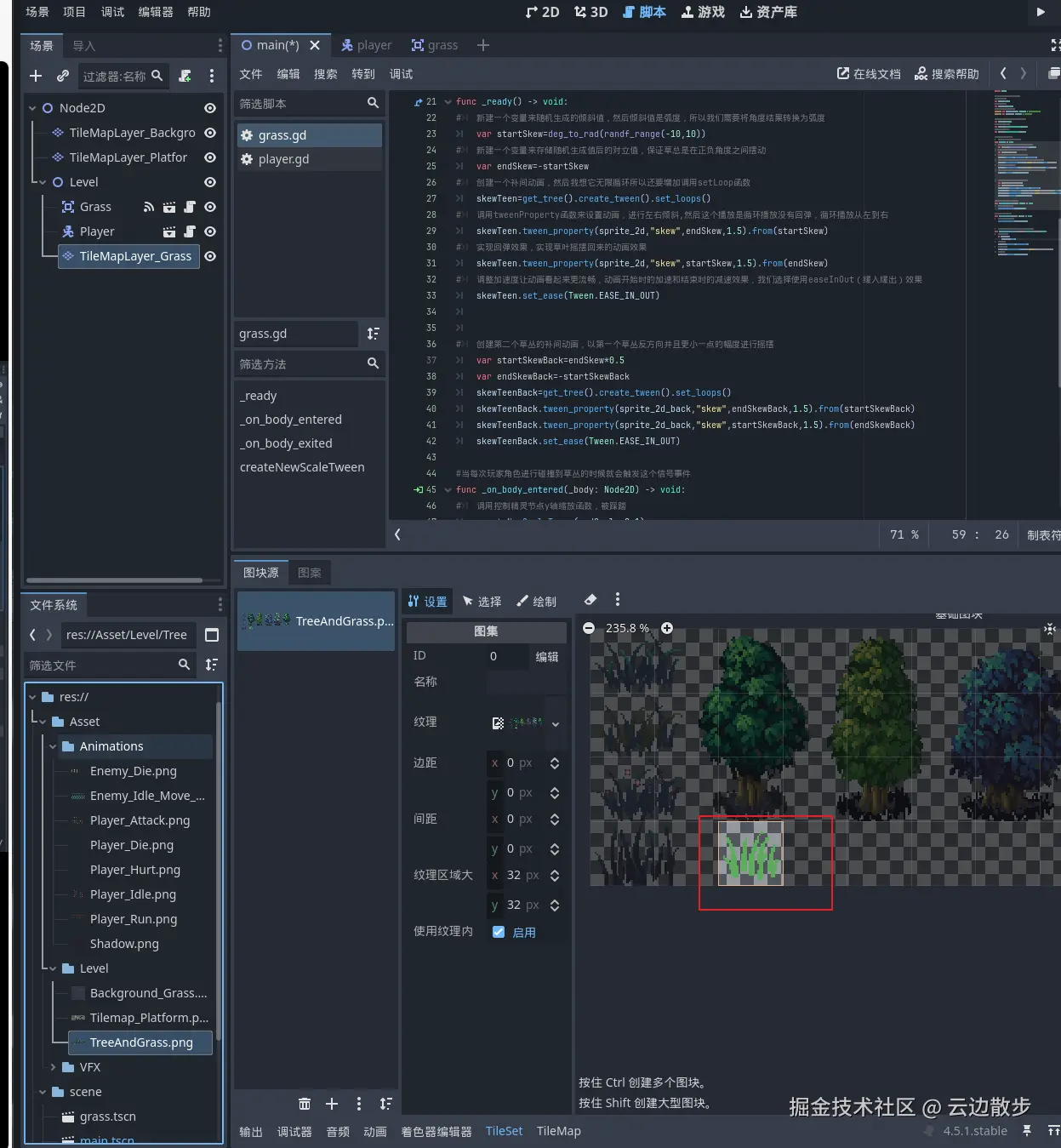Open 在线文档 online docs

coord(869,74)
